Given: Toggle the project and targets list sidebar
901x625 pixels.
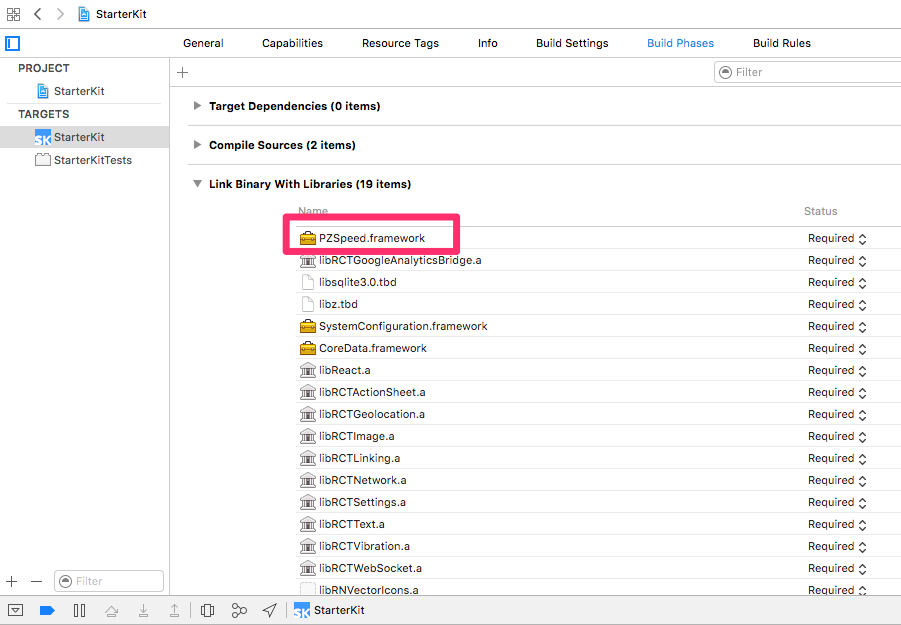Looking at the screenshot, I should 13,43.
